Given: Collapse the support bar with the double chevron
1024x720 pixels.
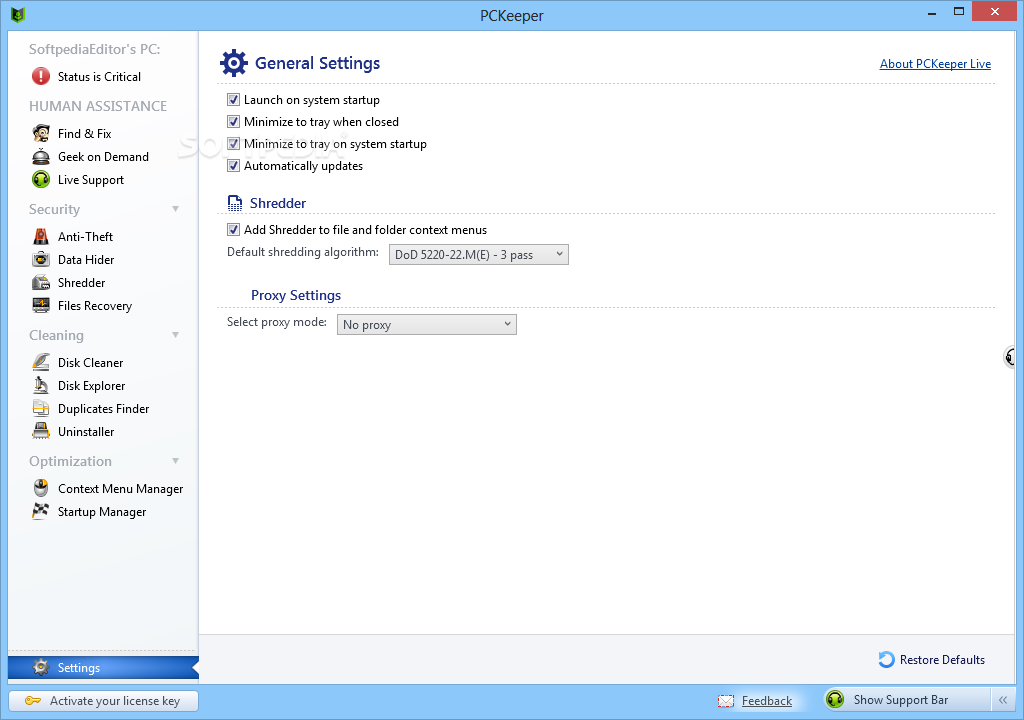Looking at the screenshot, I should (1002, 700).
